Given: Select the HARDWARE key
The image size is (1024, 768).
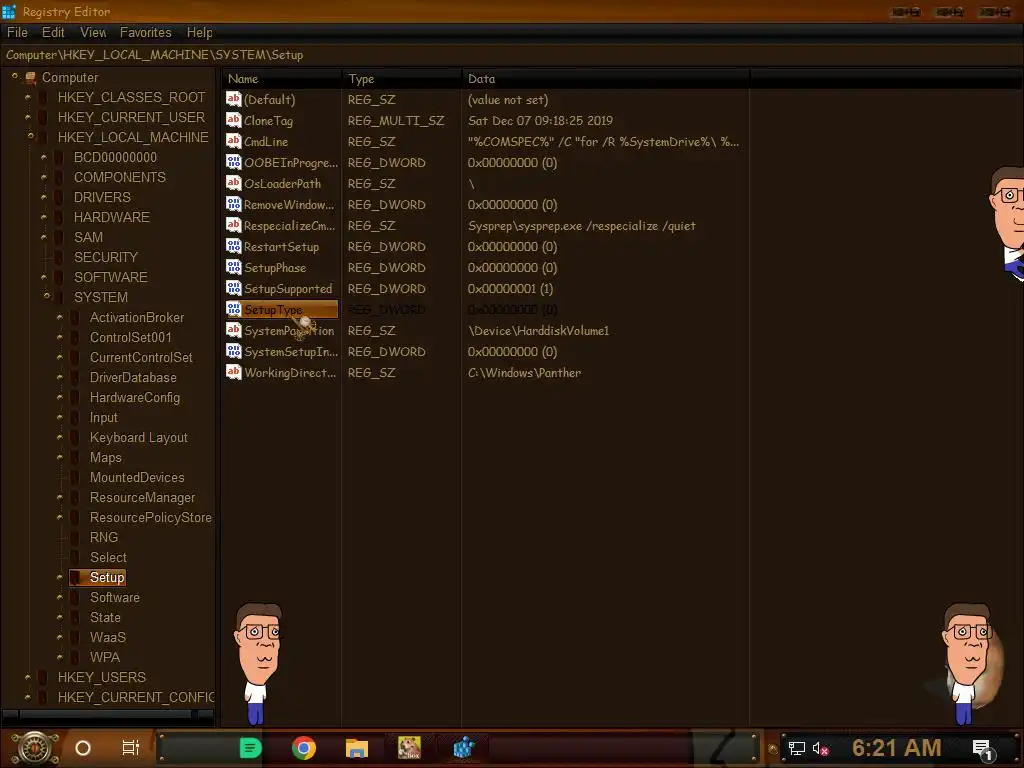Looking at the screenshot, I should point(112,217).
